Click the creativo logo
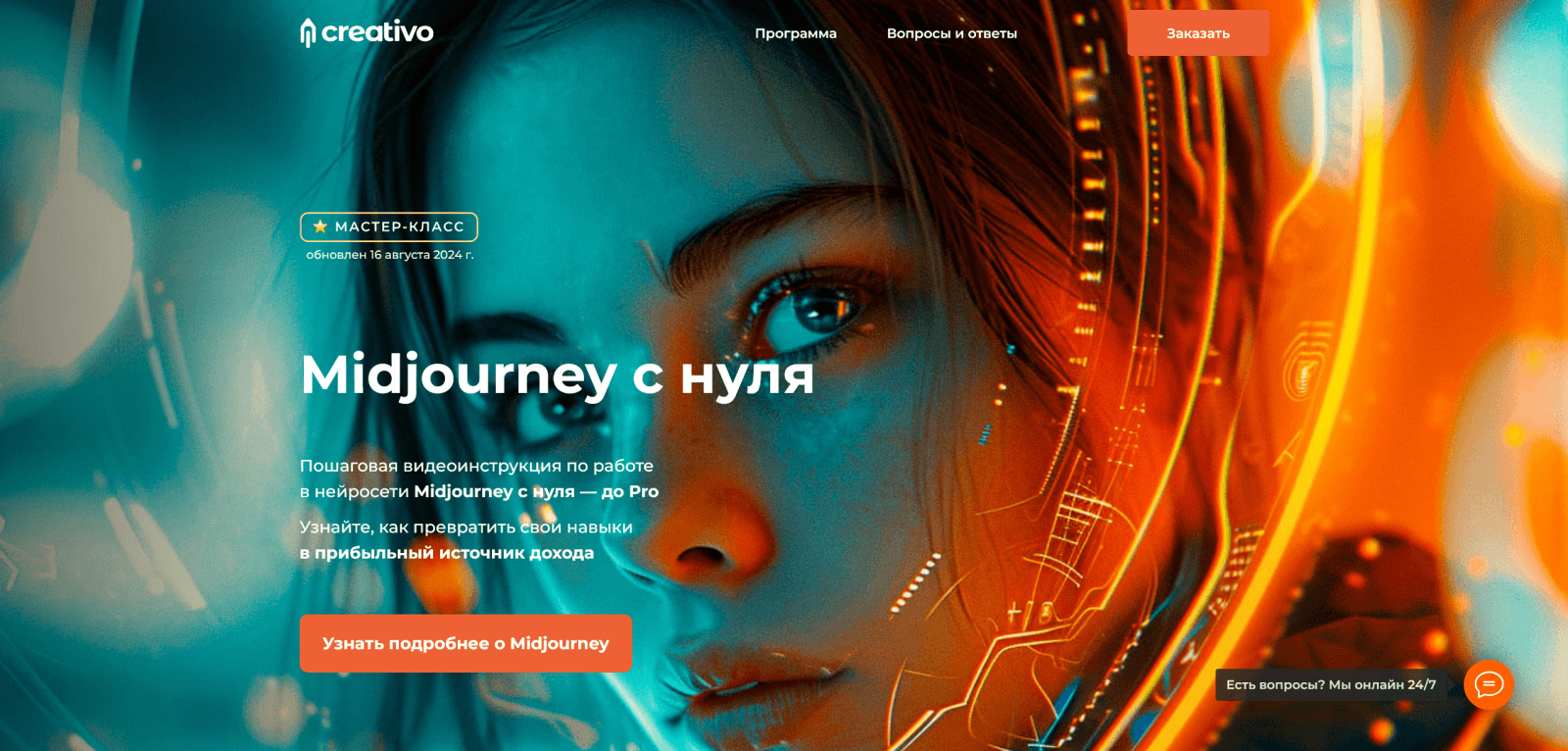The width and height of the screenshot is (1568, 751). click(367, 32)
